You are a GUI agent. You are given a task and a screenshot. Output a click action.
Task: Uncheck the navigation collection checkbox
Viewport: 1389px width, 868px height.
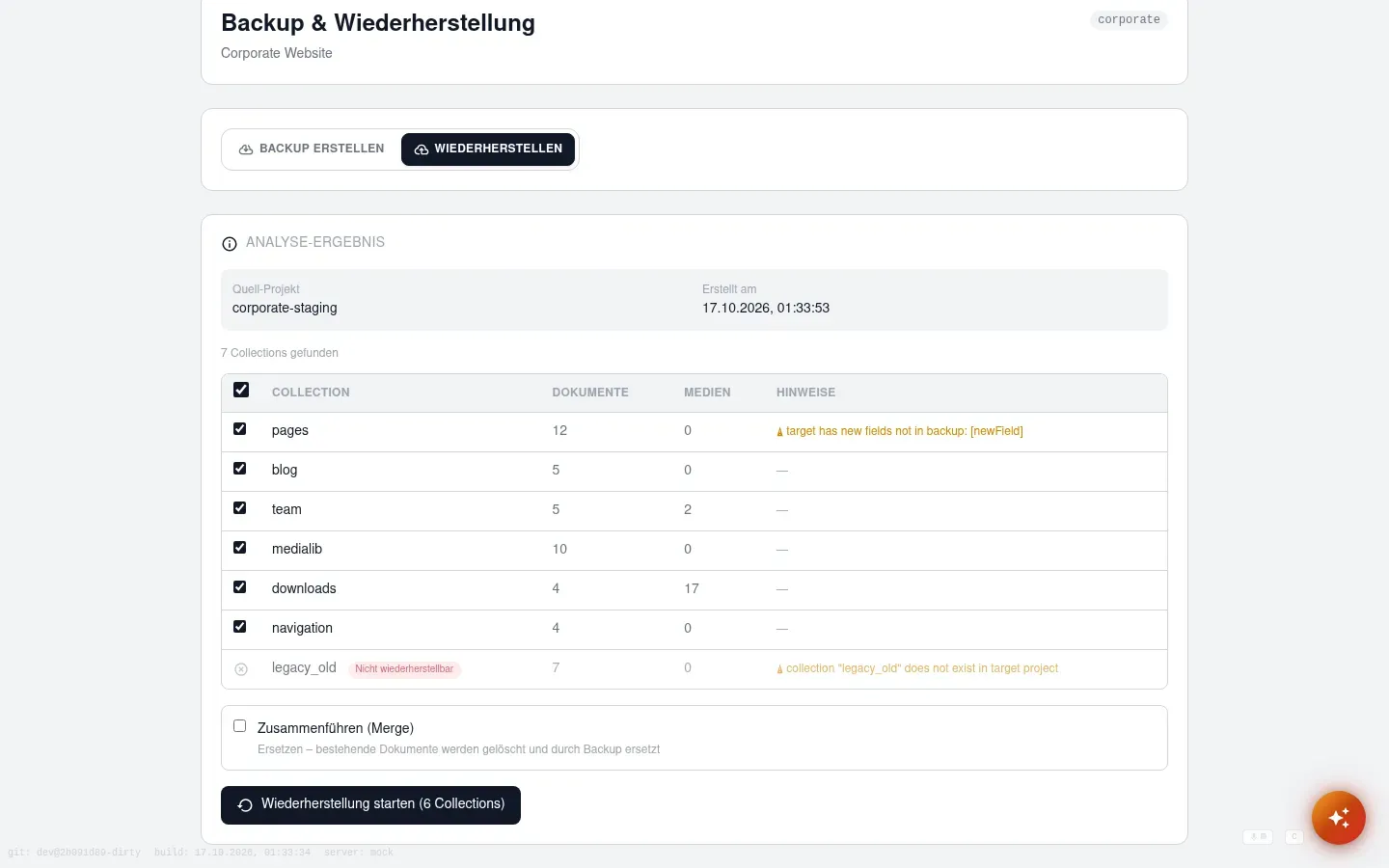point(240,627)
